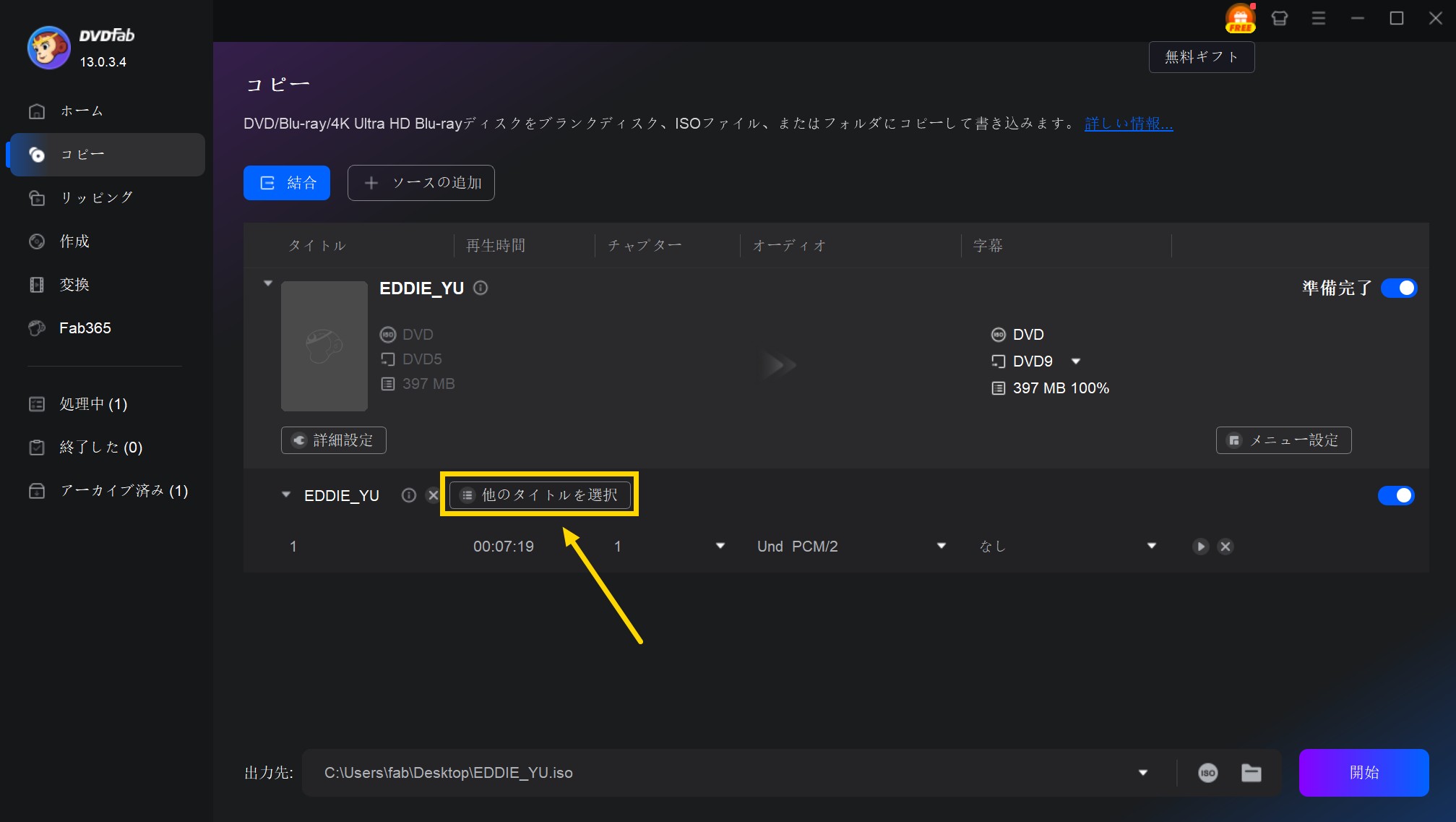The height and width of the screenshot is (822, 1456).
Task: Preview title 1 with play button
Action: (1201, 547)
